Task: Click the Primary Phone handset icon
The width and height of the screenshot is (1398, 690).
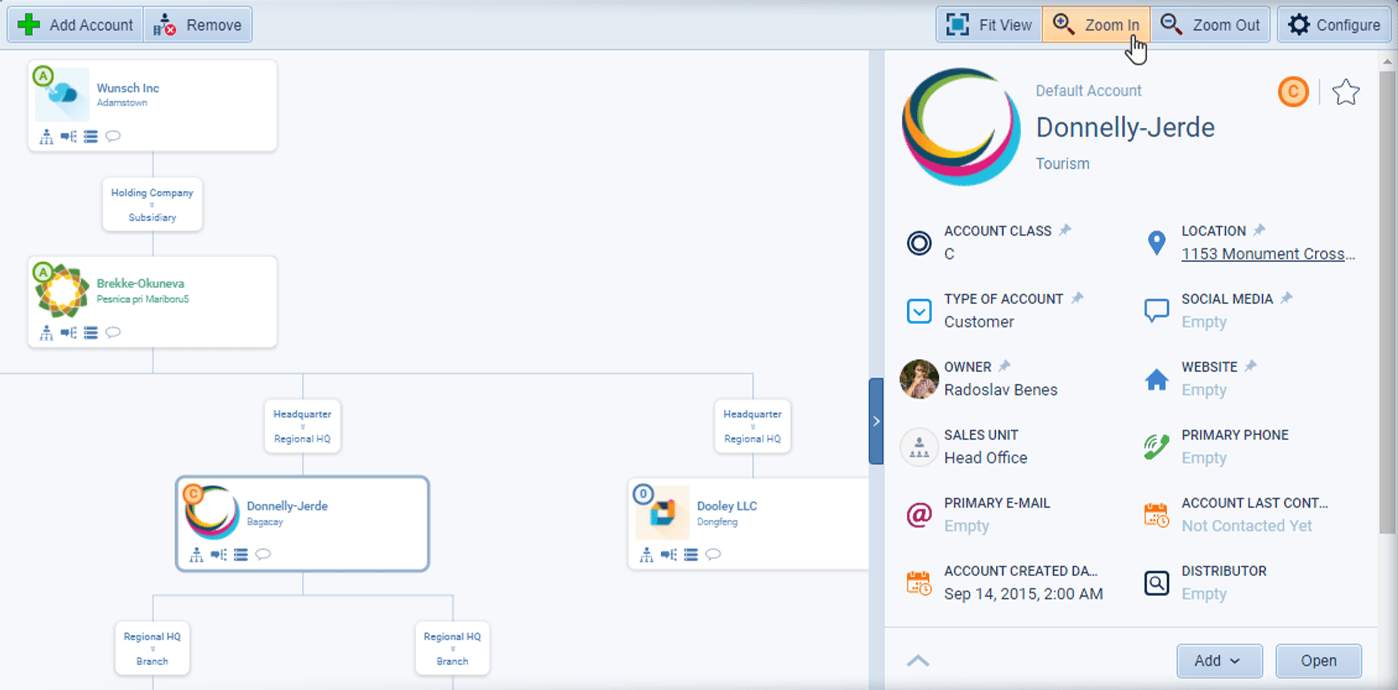Action: [x=1157, y=447]
